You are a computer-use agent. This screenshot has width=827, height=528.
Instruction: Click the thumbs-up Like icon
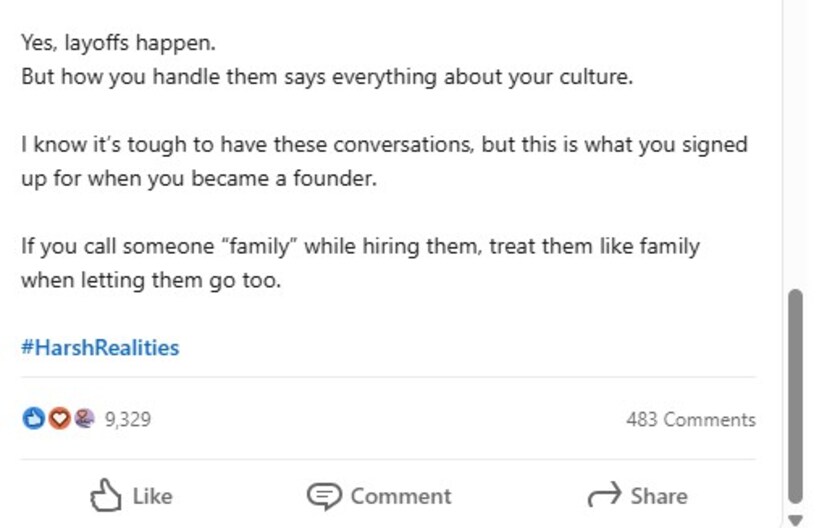pos(106,495)
